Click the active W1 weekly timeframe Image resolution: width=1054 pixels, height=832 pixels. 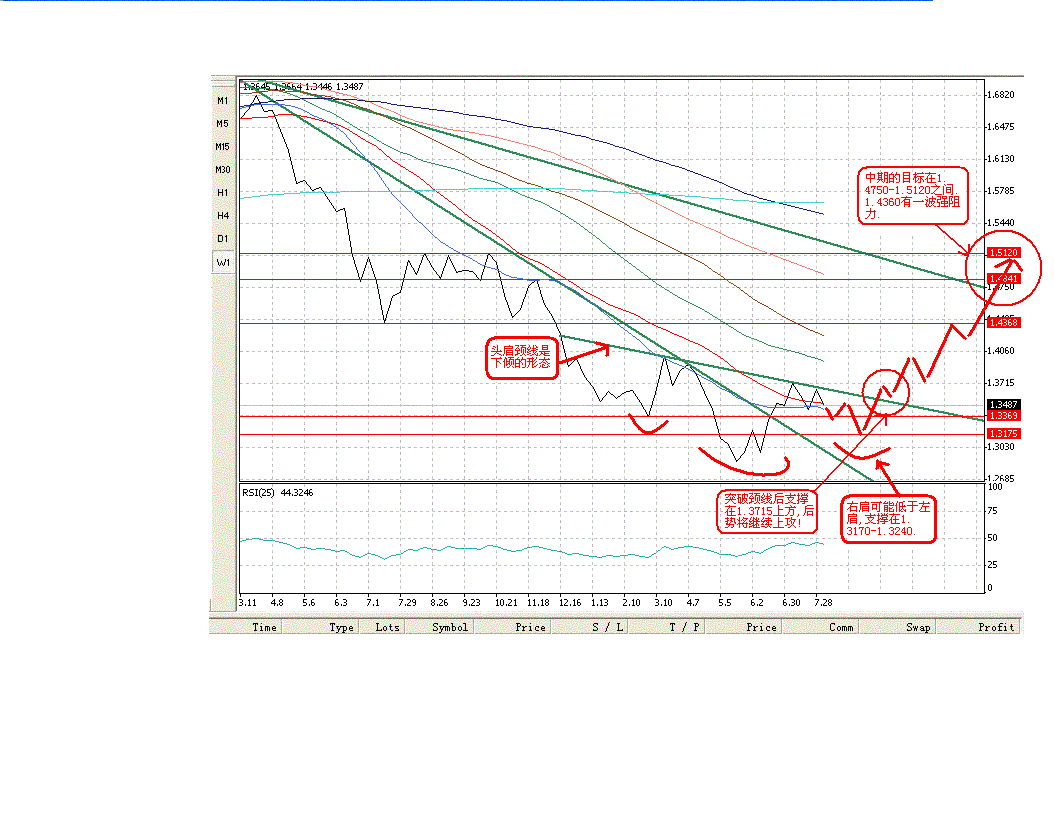tap(222, 263)
